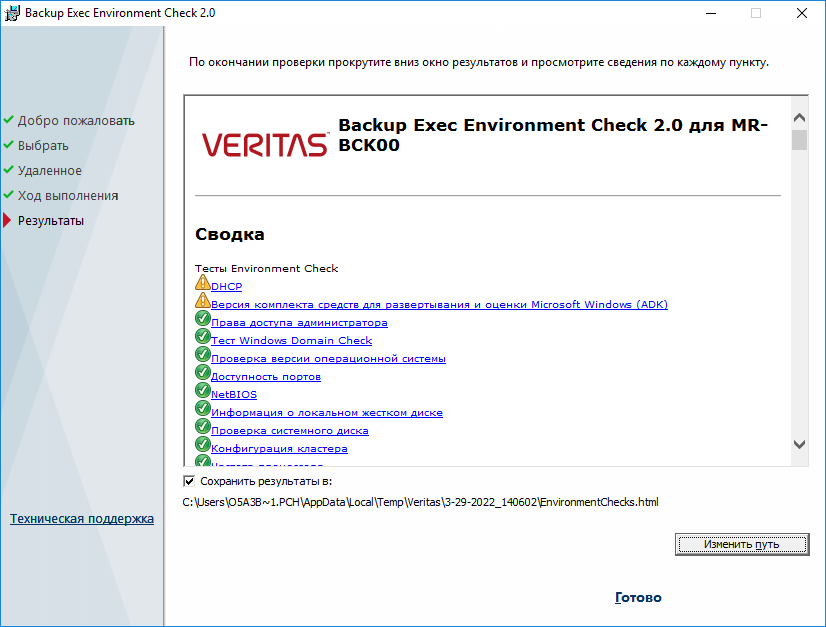Open the NetBIOS result link
This screenshot has height=627, width=826.
(234, 395)
